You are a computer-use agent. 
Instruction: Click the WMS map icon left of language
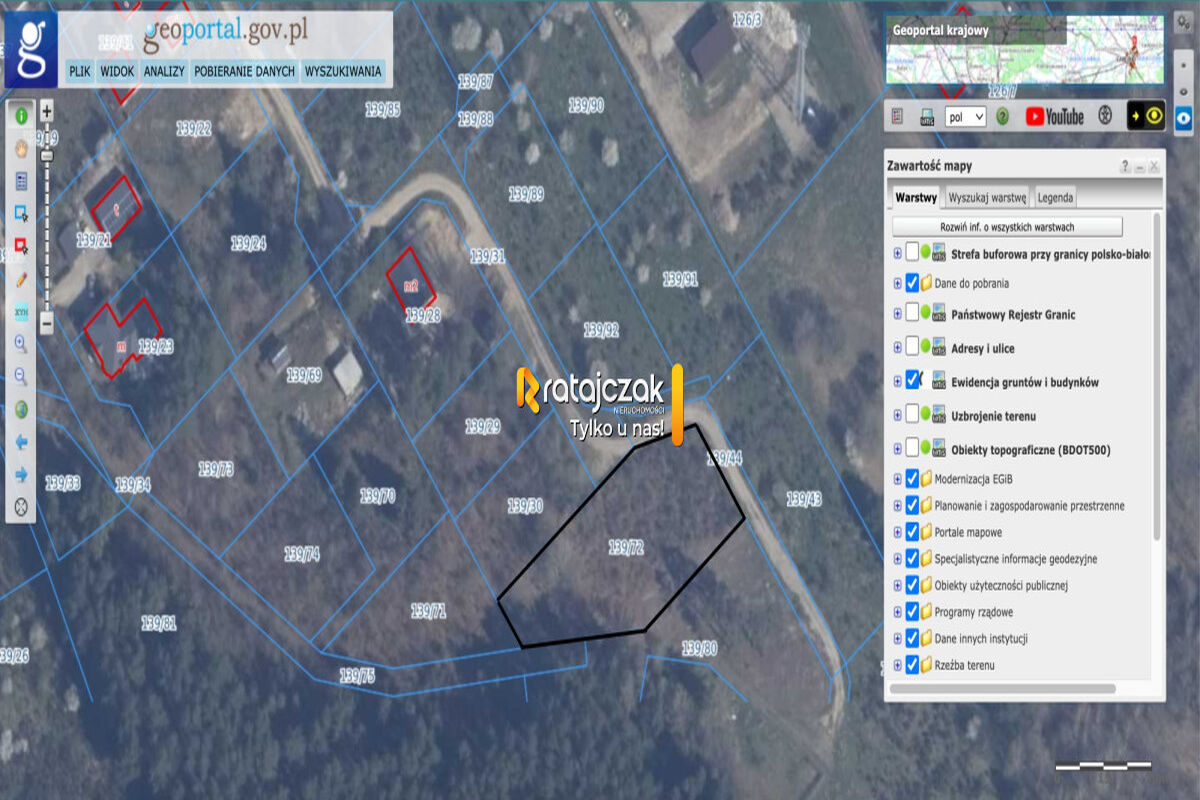(x=927, y=116)
